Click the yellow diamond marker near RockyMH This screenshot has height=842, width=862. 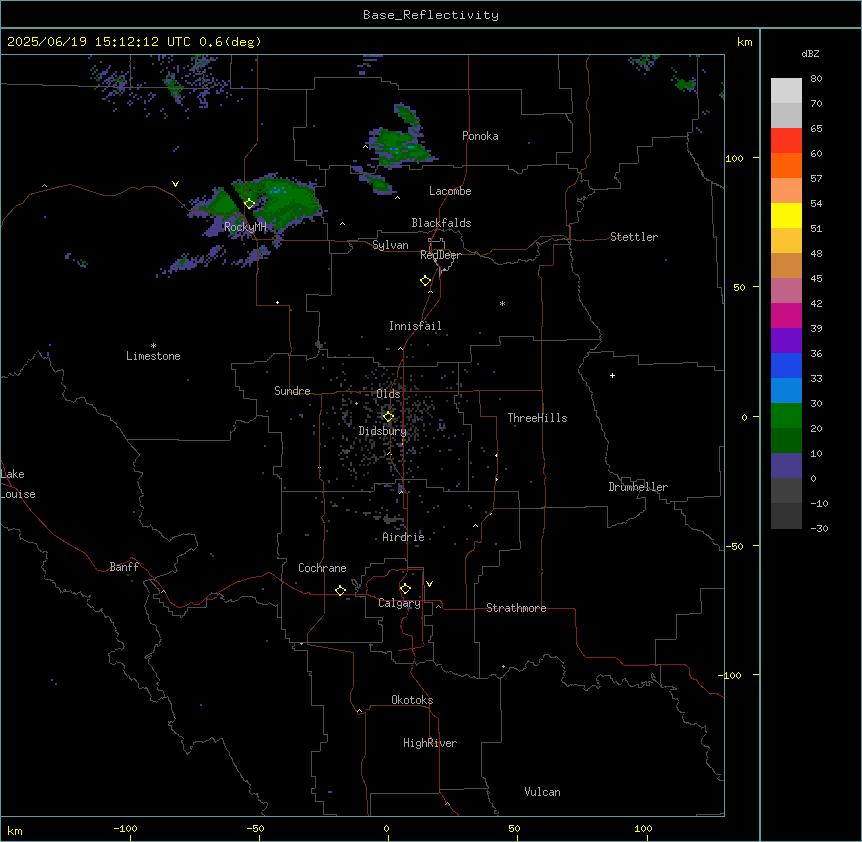click(249, 203)
